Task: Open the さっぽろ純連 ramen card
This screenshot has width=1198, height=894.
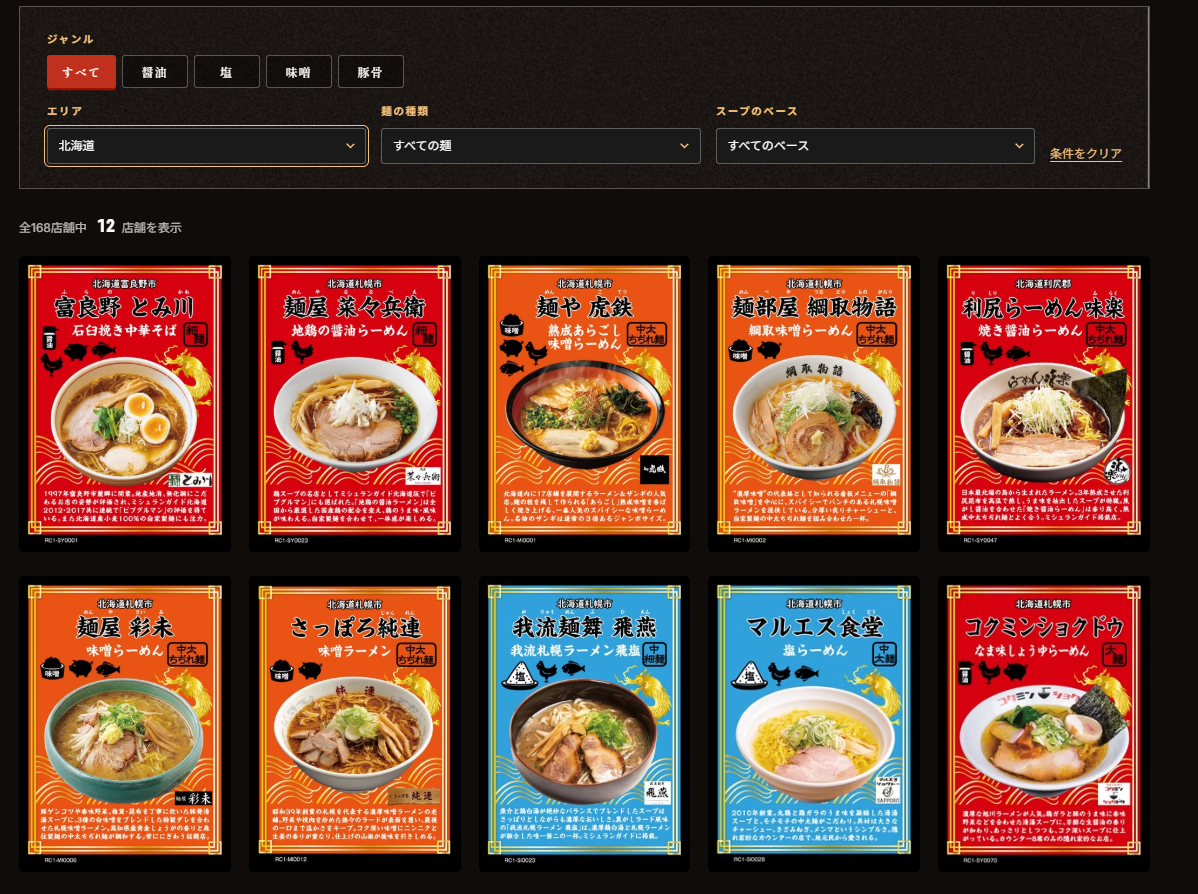Action: click(355, 724)
